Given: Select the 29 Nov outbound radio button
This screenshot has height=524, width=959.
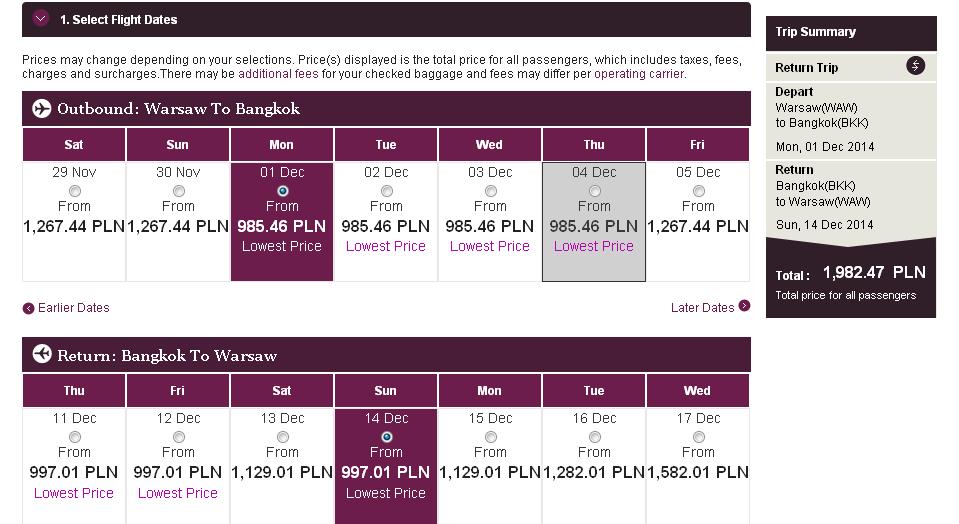Looking at the screenshot, I should pyautogui.click(x=75, y=191).
